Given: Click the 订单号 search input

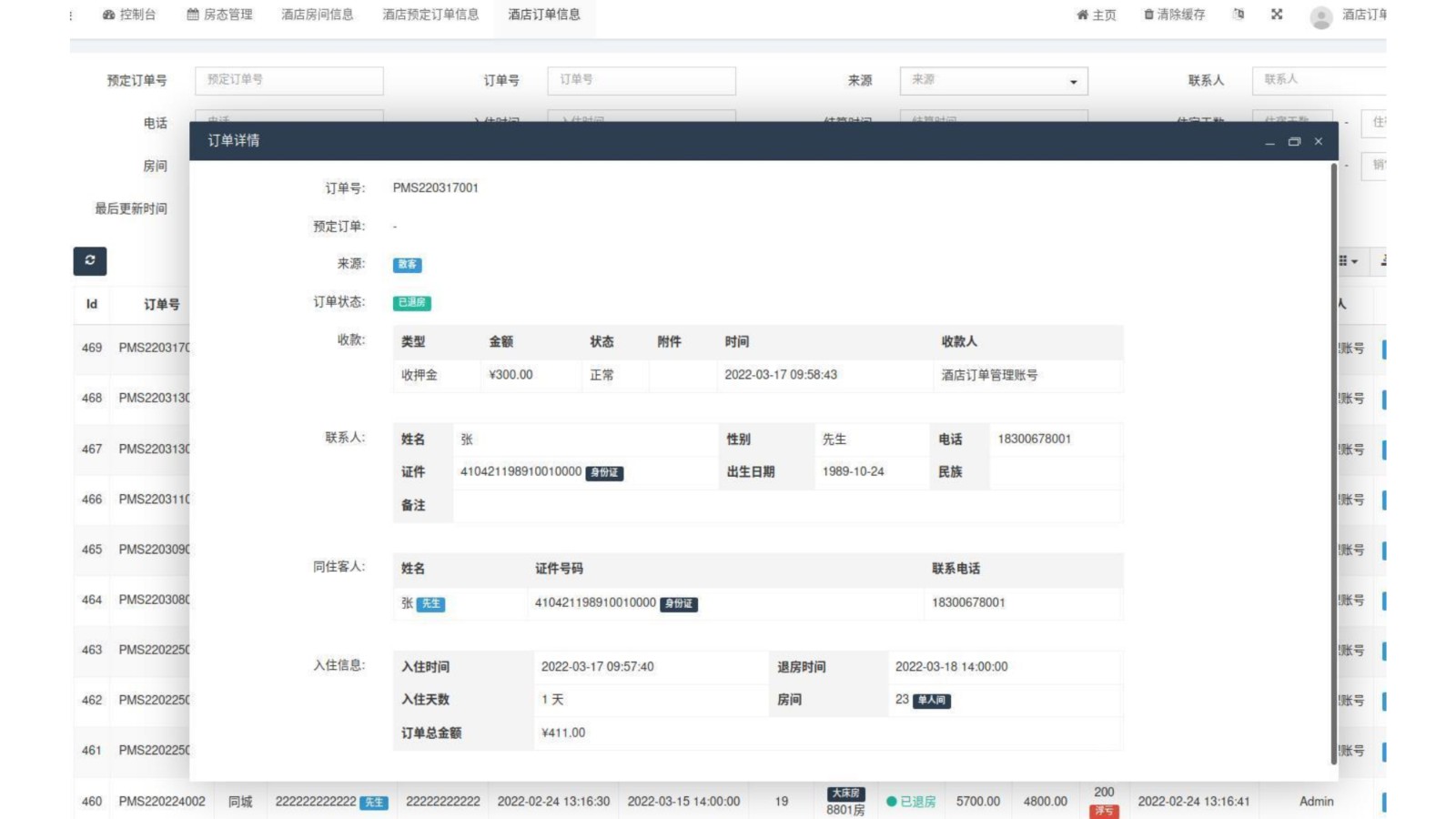Looking at the screenshot, I should pyautogui.click(x=642, y=80).
